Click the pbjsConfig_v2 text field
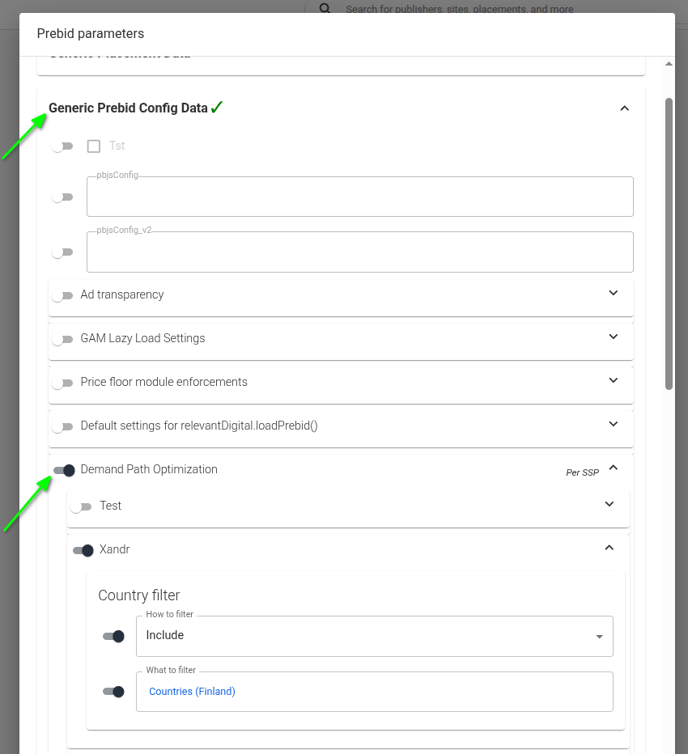This screenshot has width=688, height=754. pos(360,253)
